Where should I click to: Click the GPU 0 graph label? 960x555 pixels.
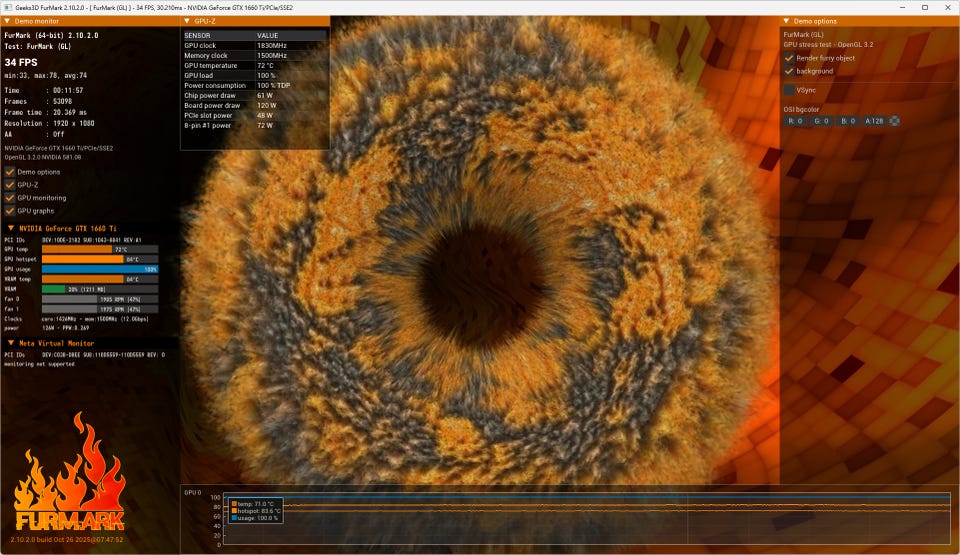192,493
